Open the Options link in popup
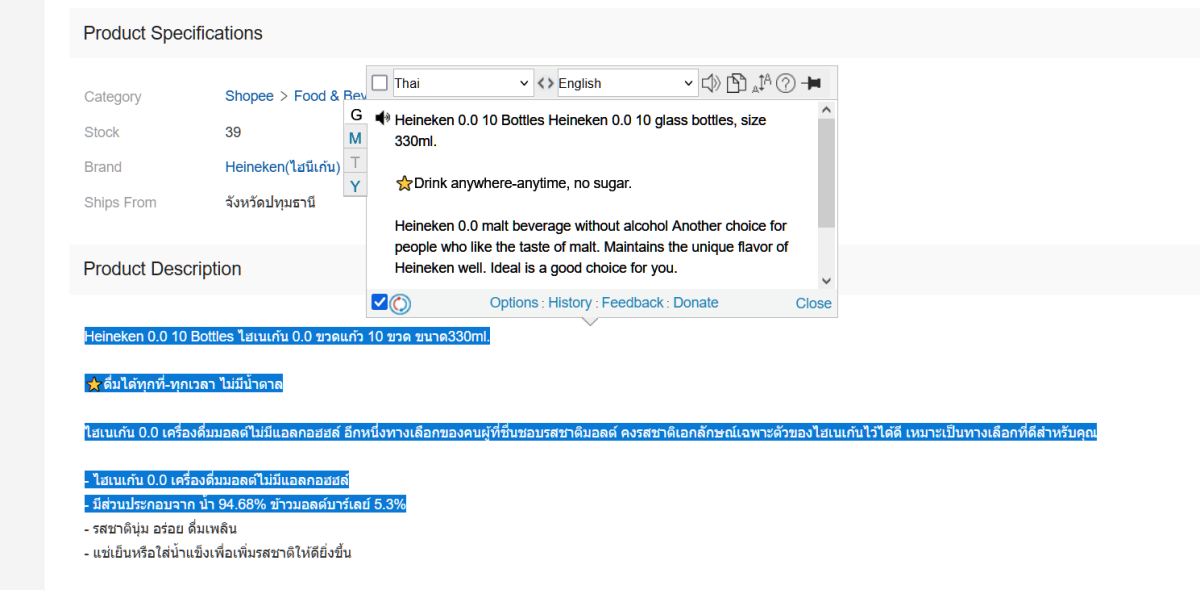The image size is (1200, 590). (x=514, y=303)
